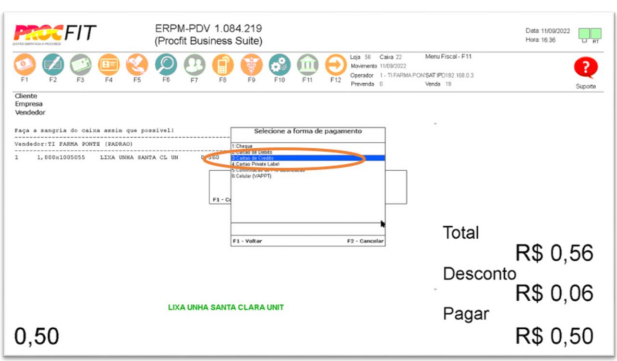Click F2 - Cancelar in payment dialog
Image resolution: width=617 pixels, height=361 pixels.
(365, 241)
